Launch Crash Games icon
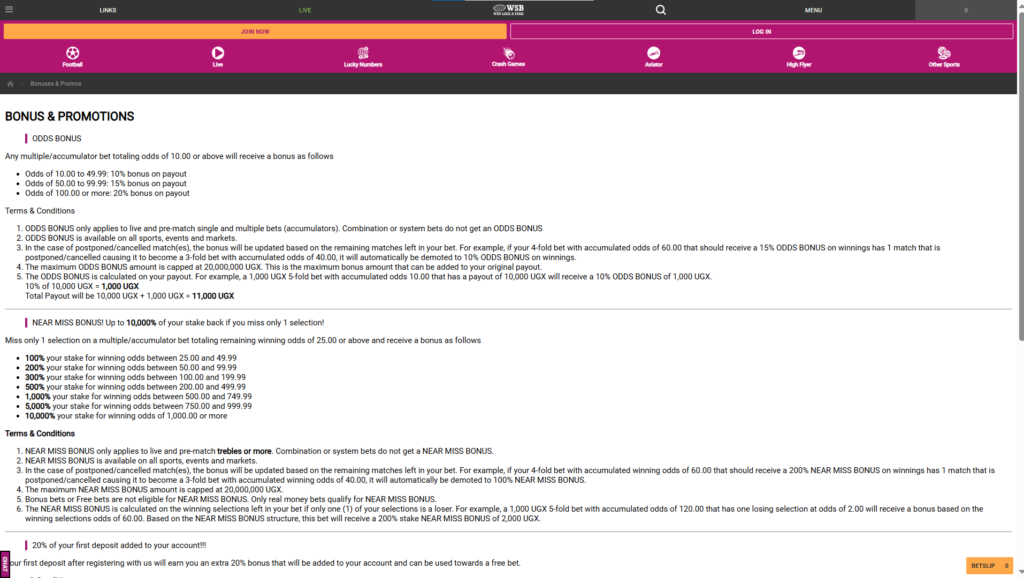This screenshot has width=1024, height=578. (508, 54)
